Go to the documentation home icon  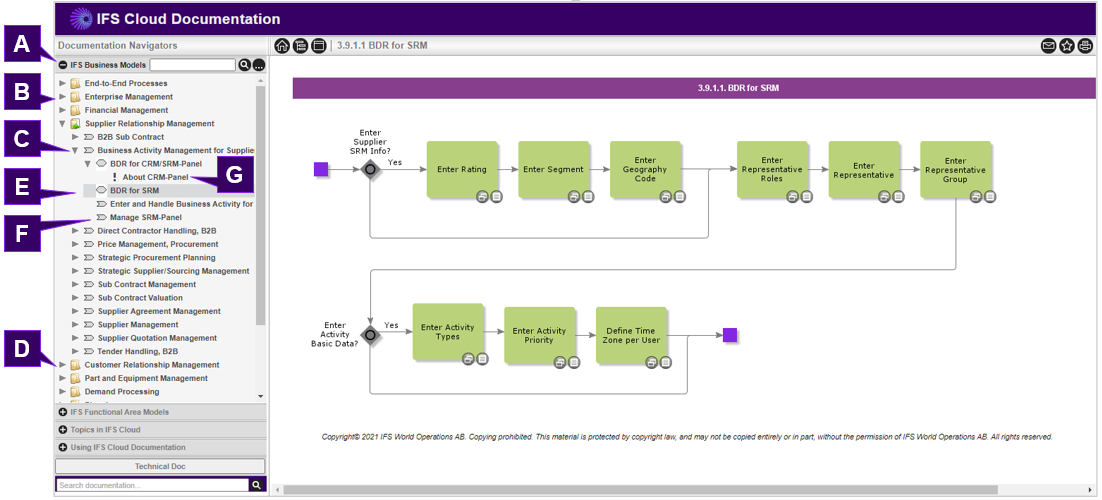pyautogui.click(x=282, y=46)
